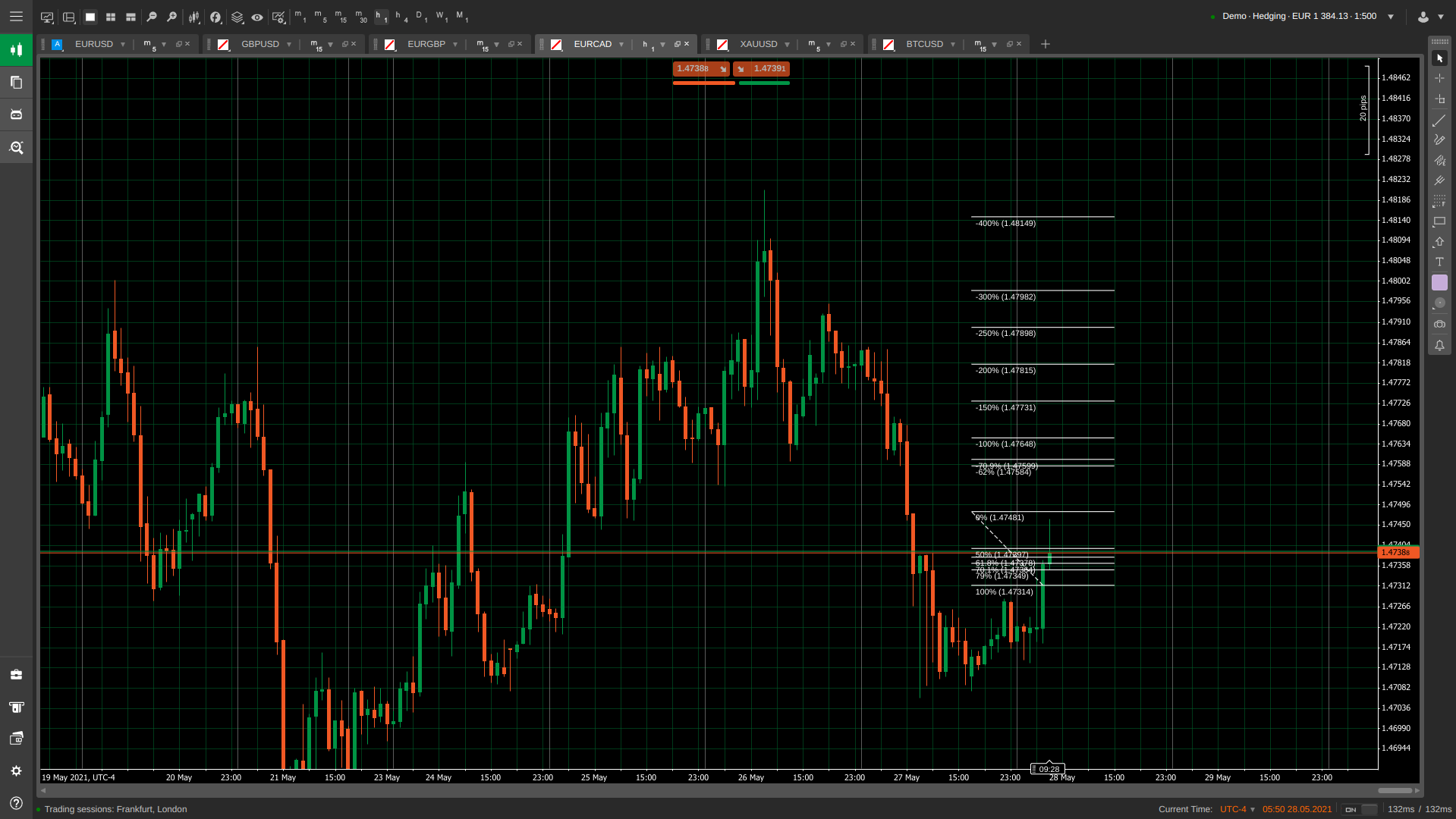Select multi-chart grid layout mode
This screenshot has width=1456, height=819.
pyautogui.click(x=111, y=17)
